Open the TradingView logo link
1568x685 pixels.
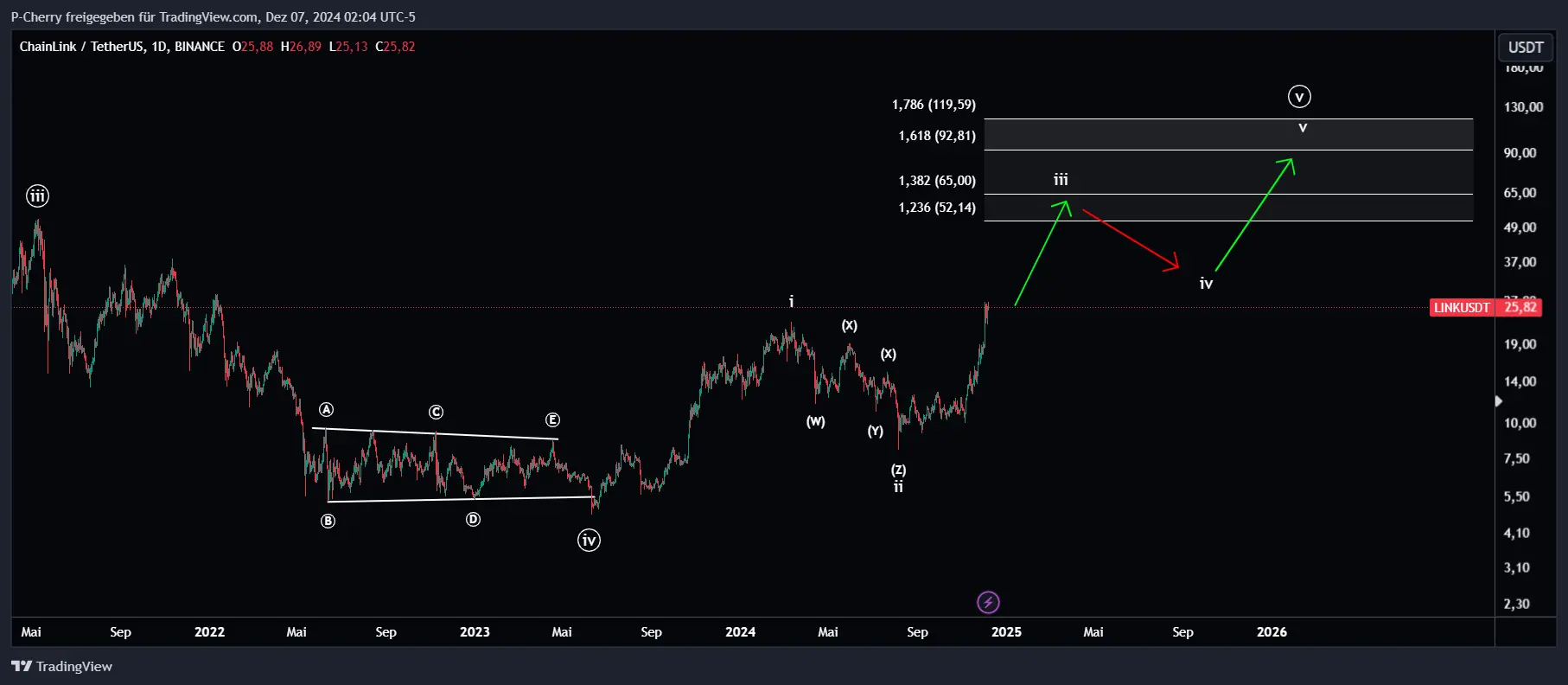(61, 666)
